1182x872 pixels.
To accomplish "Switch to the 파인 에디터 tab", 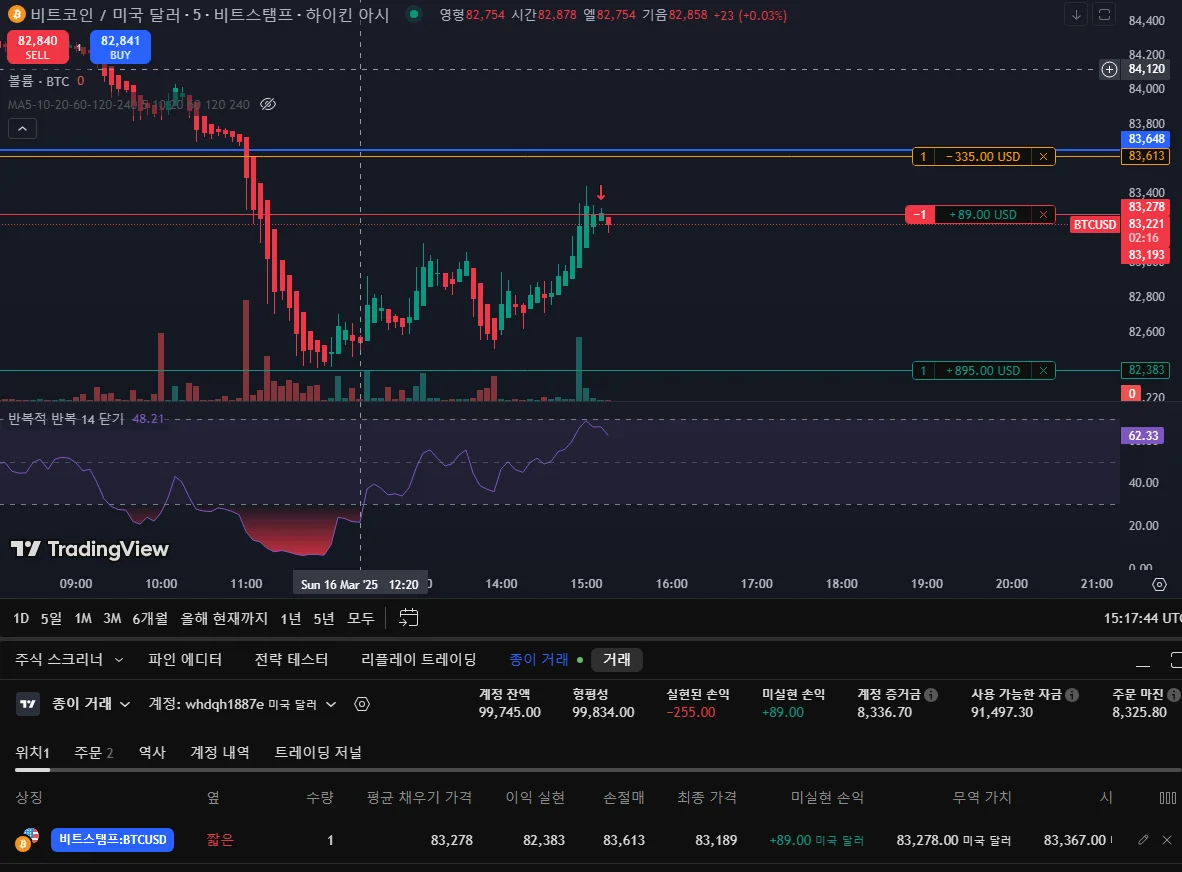I will point(185,659).
